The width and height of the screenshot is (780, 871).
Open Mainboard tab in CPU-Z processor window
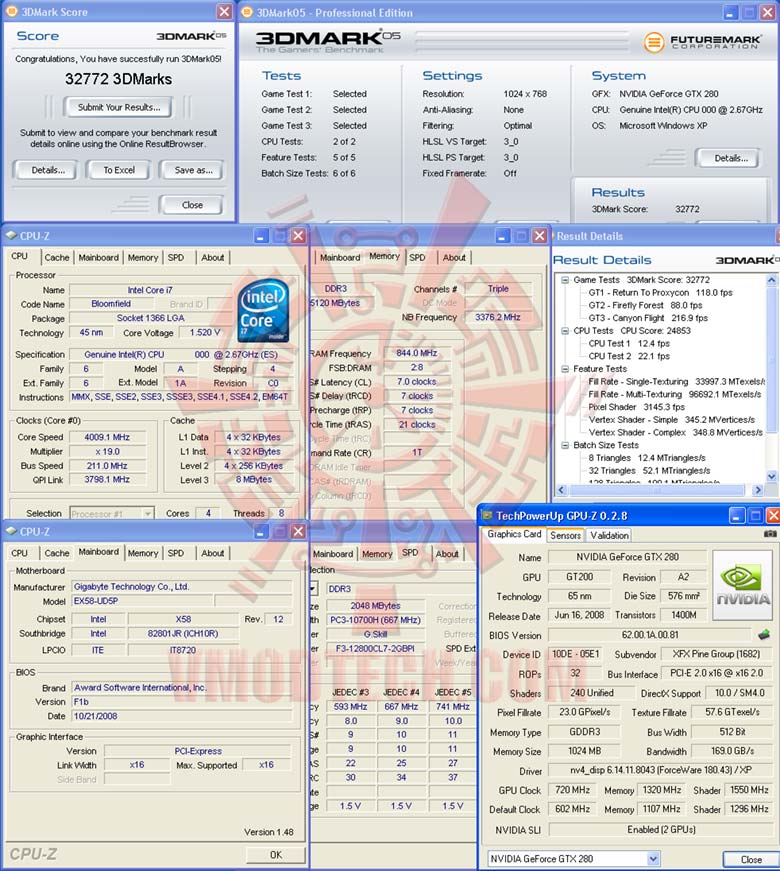(98, 258)
